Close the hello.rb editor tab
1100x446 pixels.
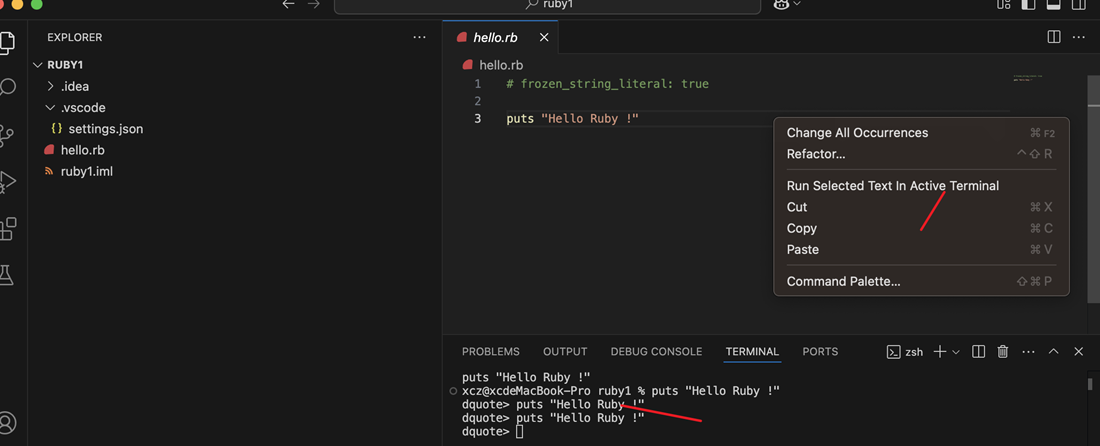[x=544, y=37]
